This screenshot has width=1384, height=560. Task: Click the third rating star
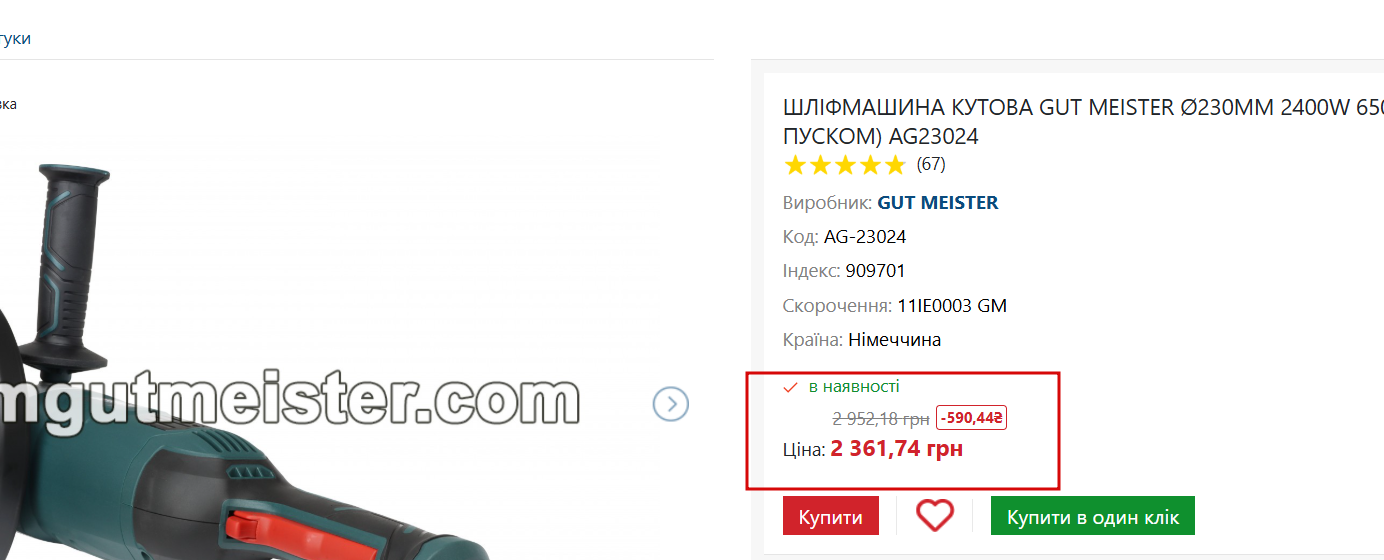[845, 165]
